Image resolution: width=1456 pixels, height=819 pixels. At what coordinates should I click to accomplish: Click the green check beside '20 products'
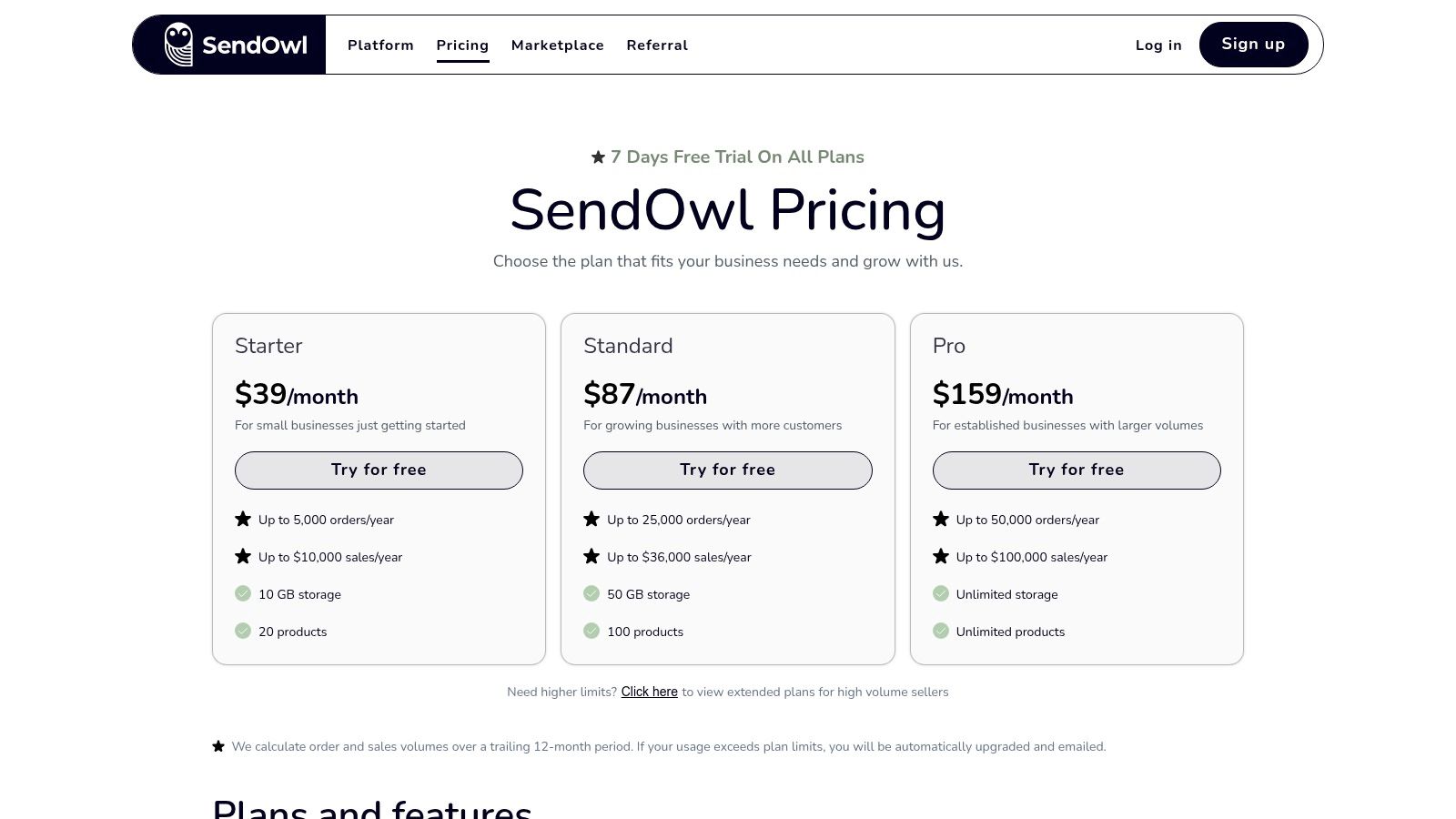(242, 631)
